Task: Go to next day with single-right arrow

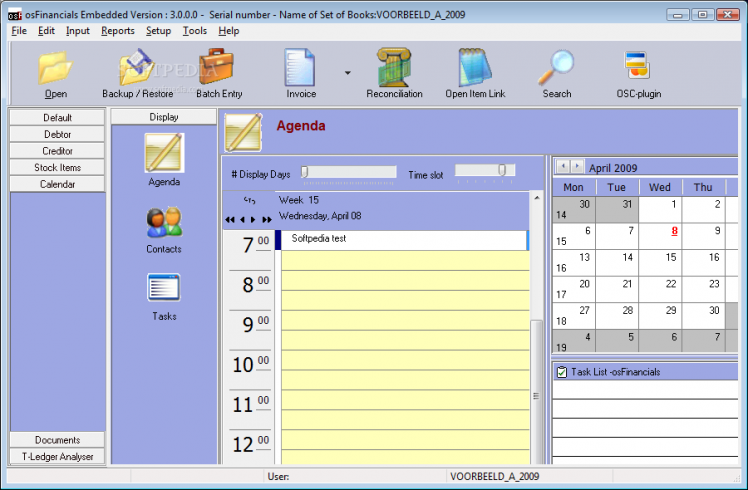Action: tap(253, 219)
